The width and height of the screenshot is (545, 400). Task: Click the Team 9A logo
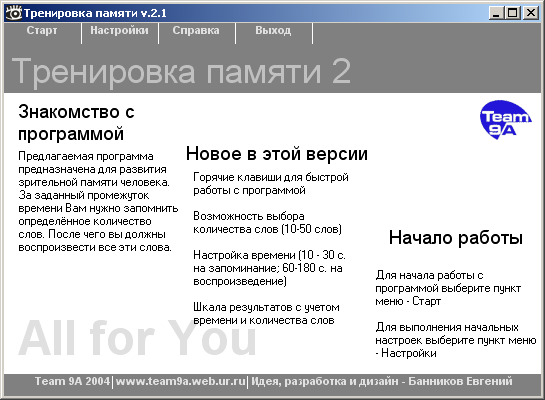505,120
